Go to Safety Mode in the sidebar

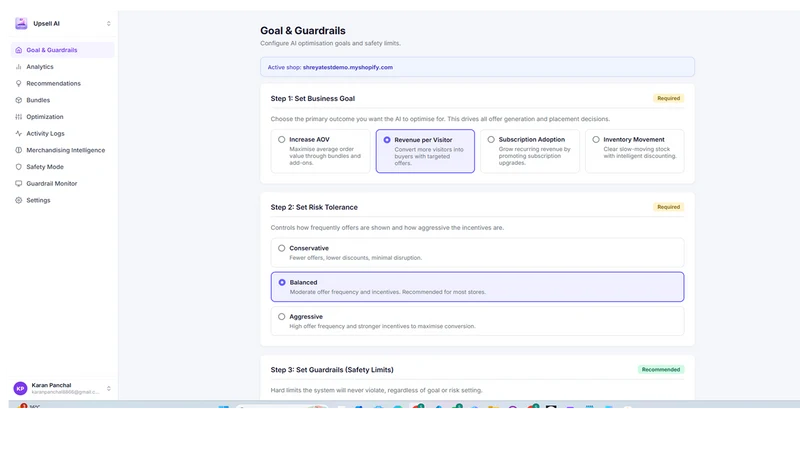(61, 167)
